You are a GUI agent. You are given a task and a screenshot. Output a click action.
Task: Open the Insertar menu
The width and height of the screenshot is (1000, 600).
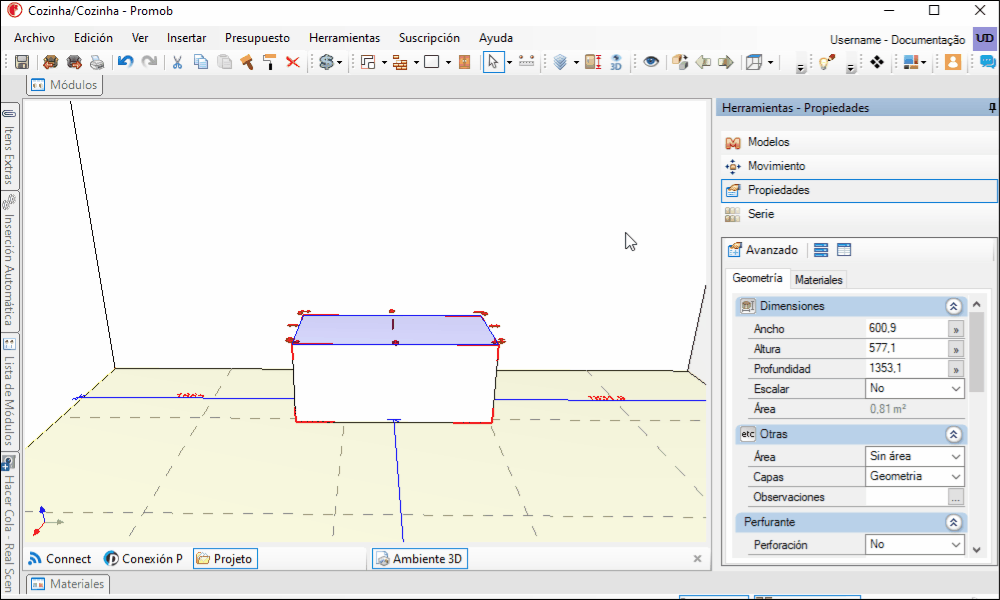[x=186, y=38]
